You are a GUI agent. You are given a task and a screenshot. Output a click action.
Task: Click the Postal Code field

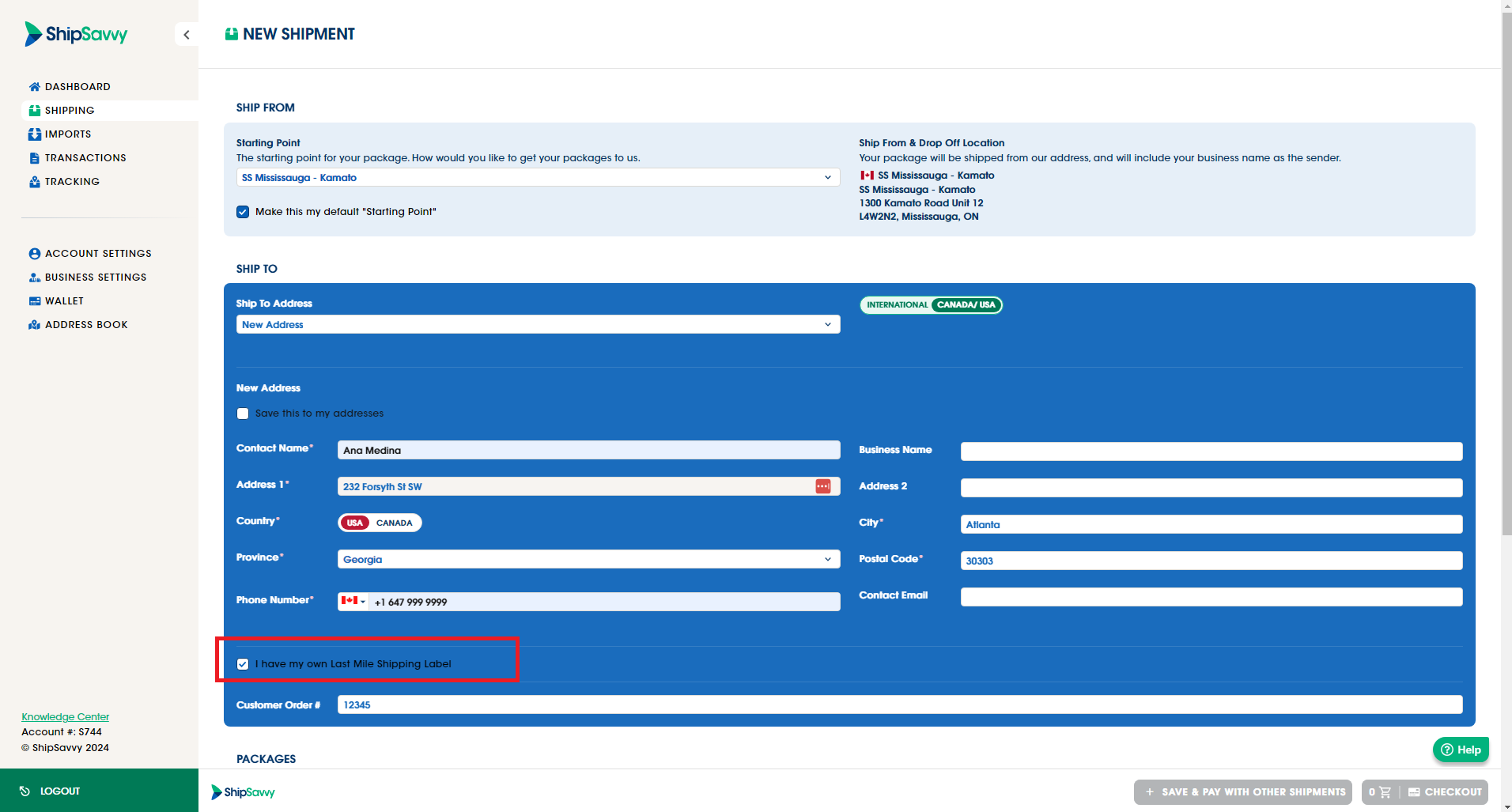pos(1211,561)
